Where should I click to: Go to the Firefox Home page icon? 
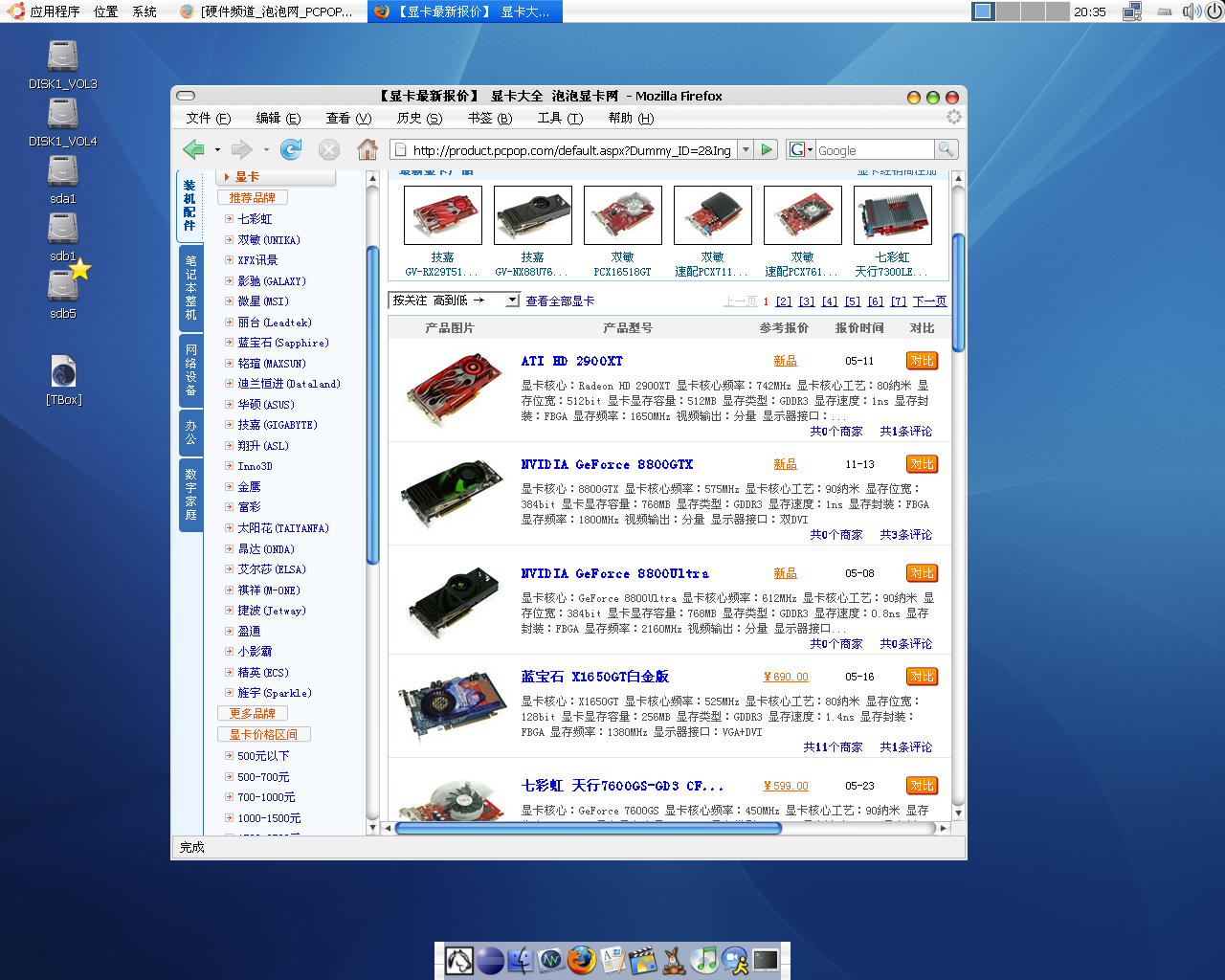pyautogui.click(x=367, y=149)
